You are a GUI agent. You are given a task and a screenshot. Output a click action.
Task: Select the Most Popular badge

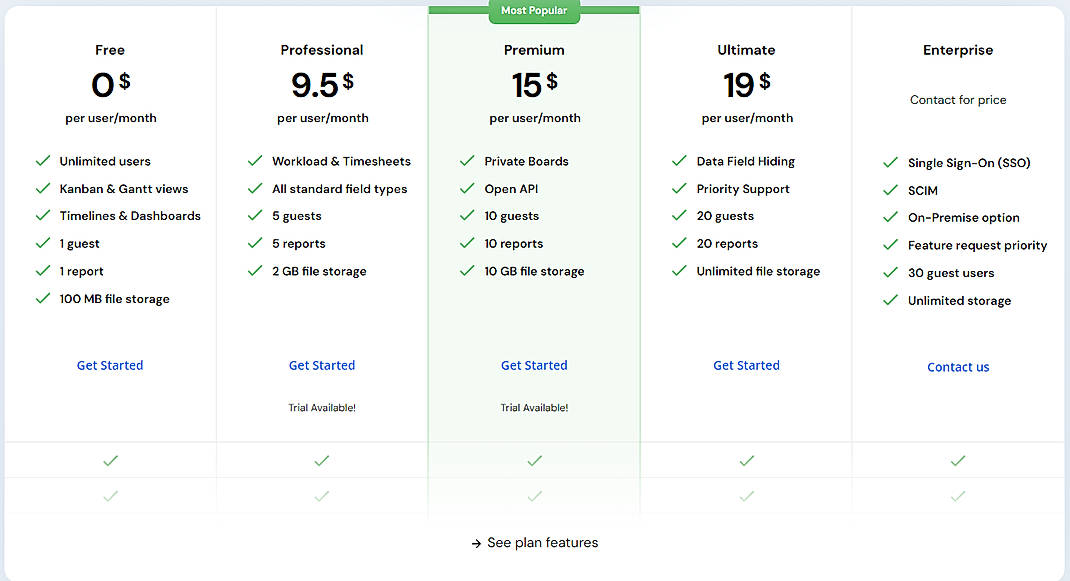[x=534, y=9]
